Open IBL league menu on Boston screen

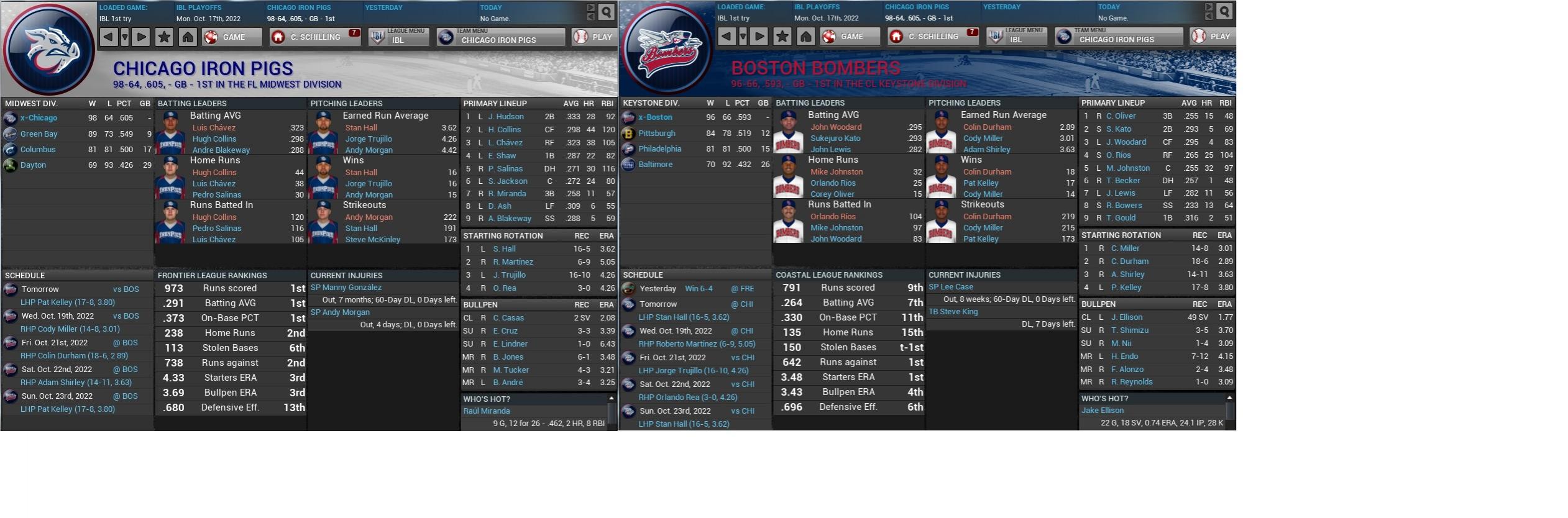coord(1017,37)
